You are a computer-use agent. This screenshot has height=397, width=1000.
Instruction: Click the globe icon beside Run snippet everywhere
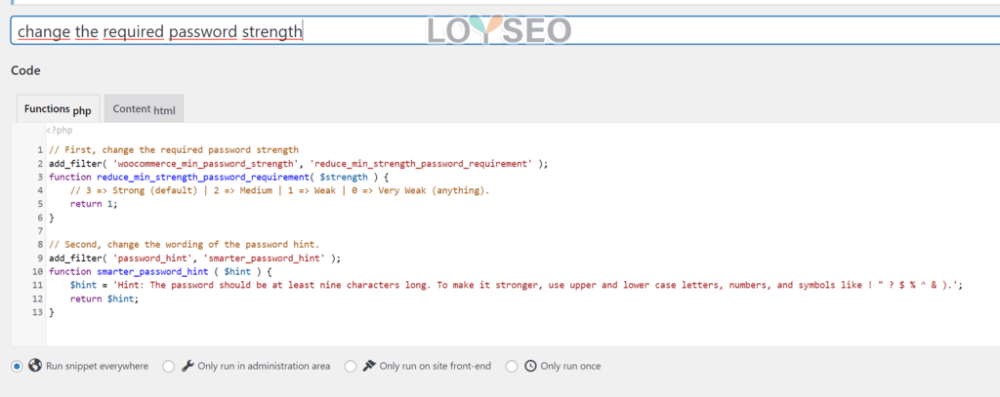pos(35,366)
